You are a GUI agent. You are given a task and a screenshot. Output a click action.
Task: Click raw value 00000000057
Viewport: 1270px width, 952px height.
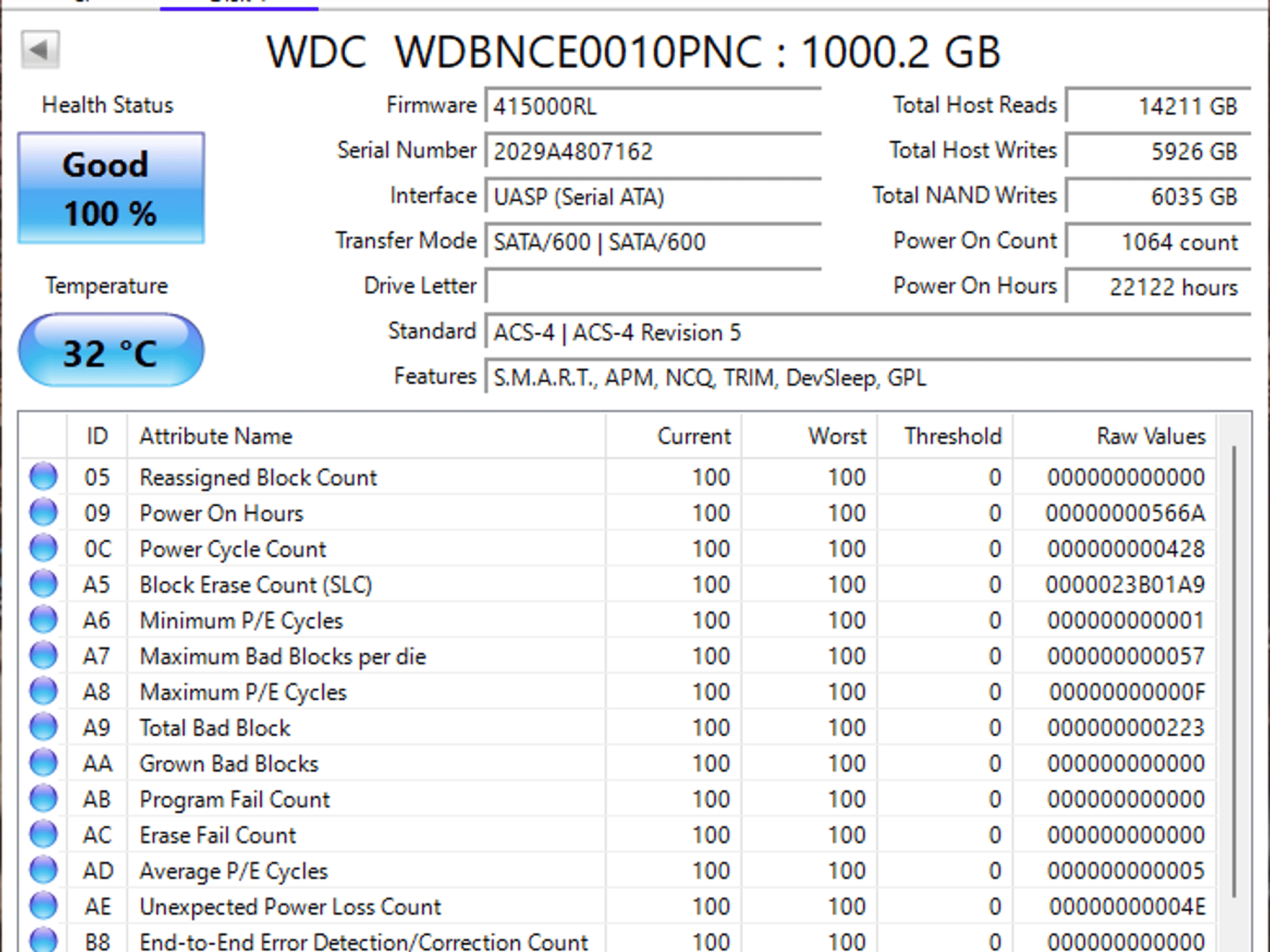pyautogui.click(x=1126, y=656)
